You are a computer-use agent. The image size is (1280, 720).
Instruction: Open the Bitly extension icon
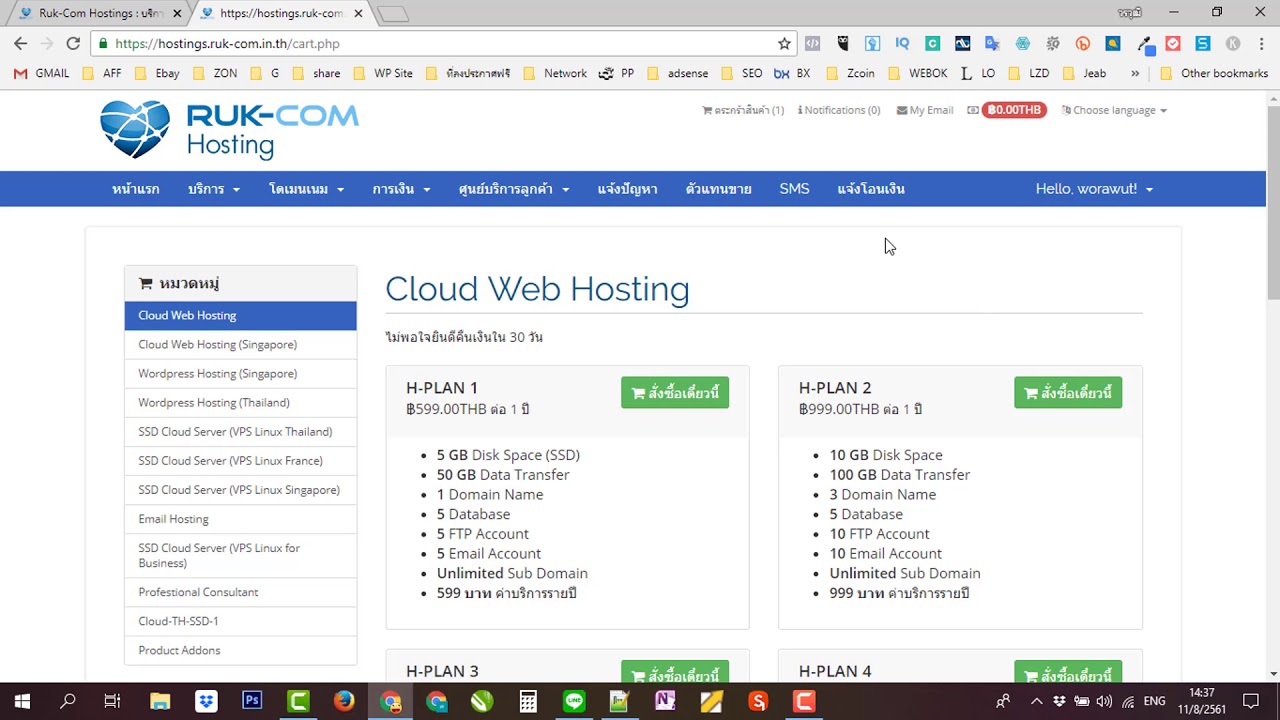pyautogui.click(x=1082, y=44)
